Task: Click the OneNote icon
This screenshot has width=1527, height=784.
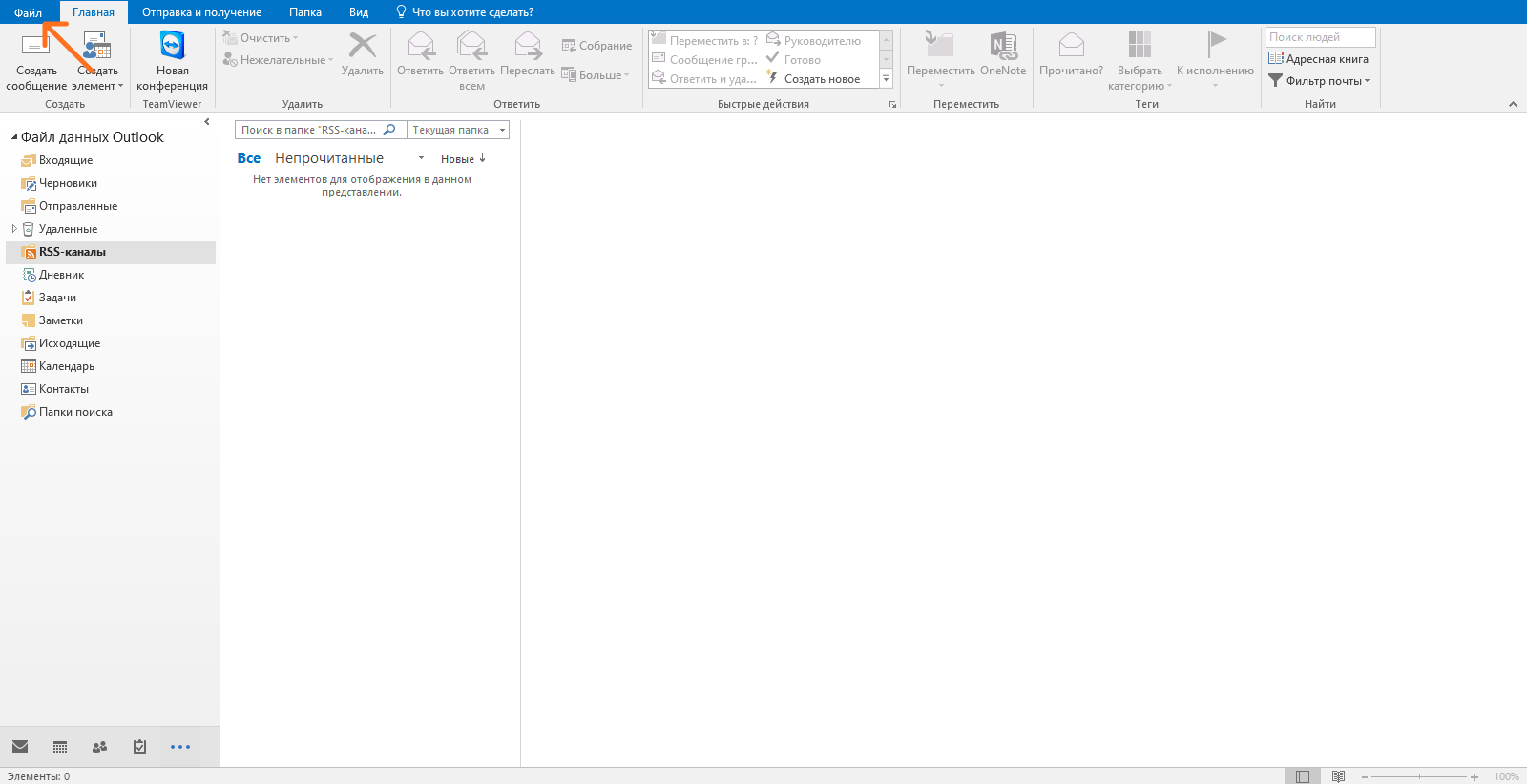Action: click(x=1003, y=53)
